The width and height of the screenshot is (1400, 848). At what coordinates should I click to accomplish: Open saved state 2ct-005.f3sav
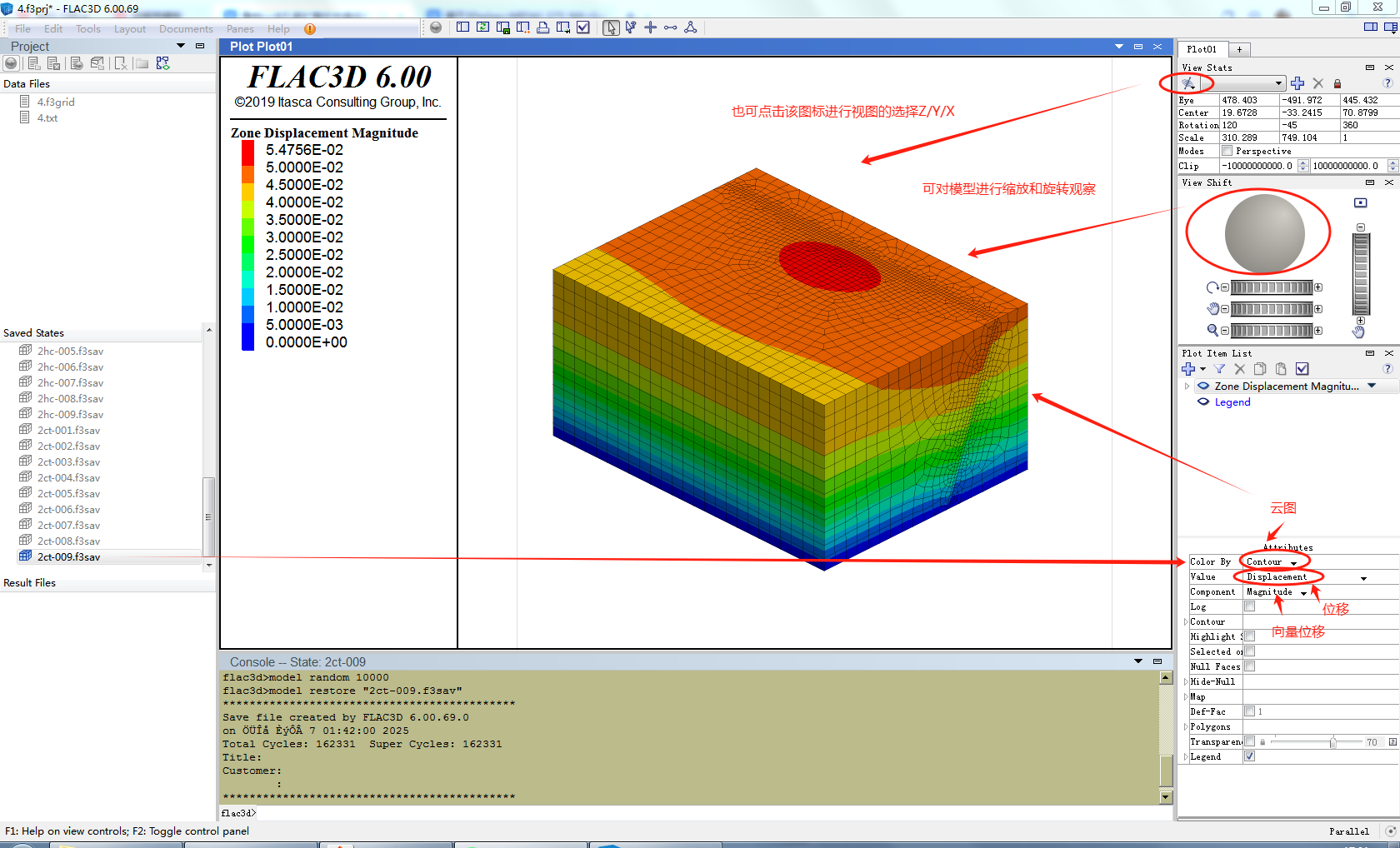coord(68,494)
